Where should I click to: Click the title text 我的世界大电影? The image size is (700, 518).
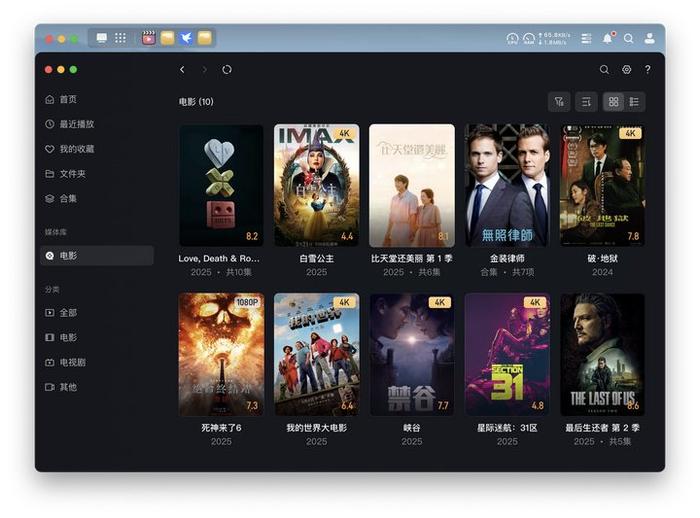tap(317, 428)
